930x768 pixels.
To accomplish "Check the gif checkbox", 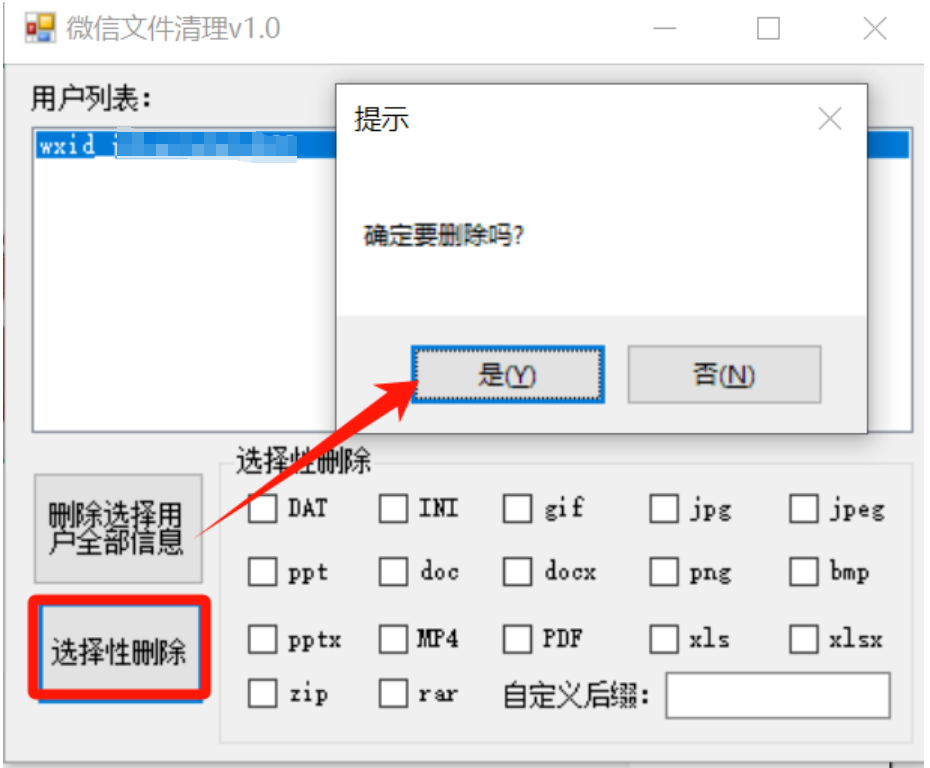I will click(517, 508).
